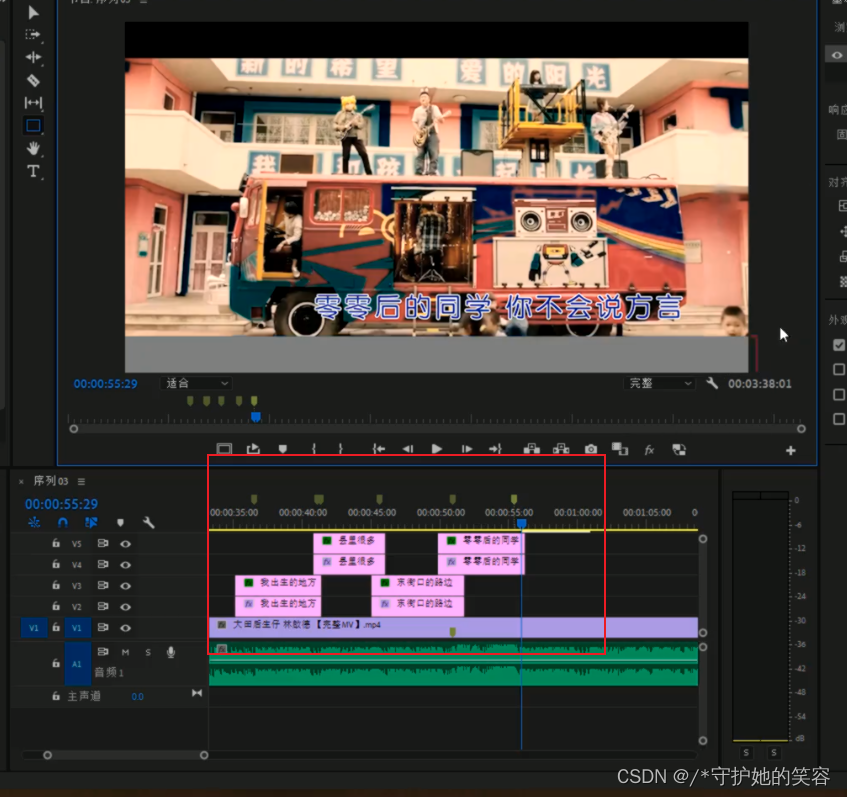Image resolution: width=847 pixels, height=797 pixels.
Task: Toggle Linked Selection in timeline
Action: tap(91, 523)
